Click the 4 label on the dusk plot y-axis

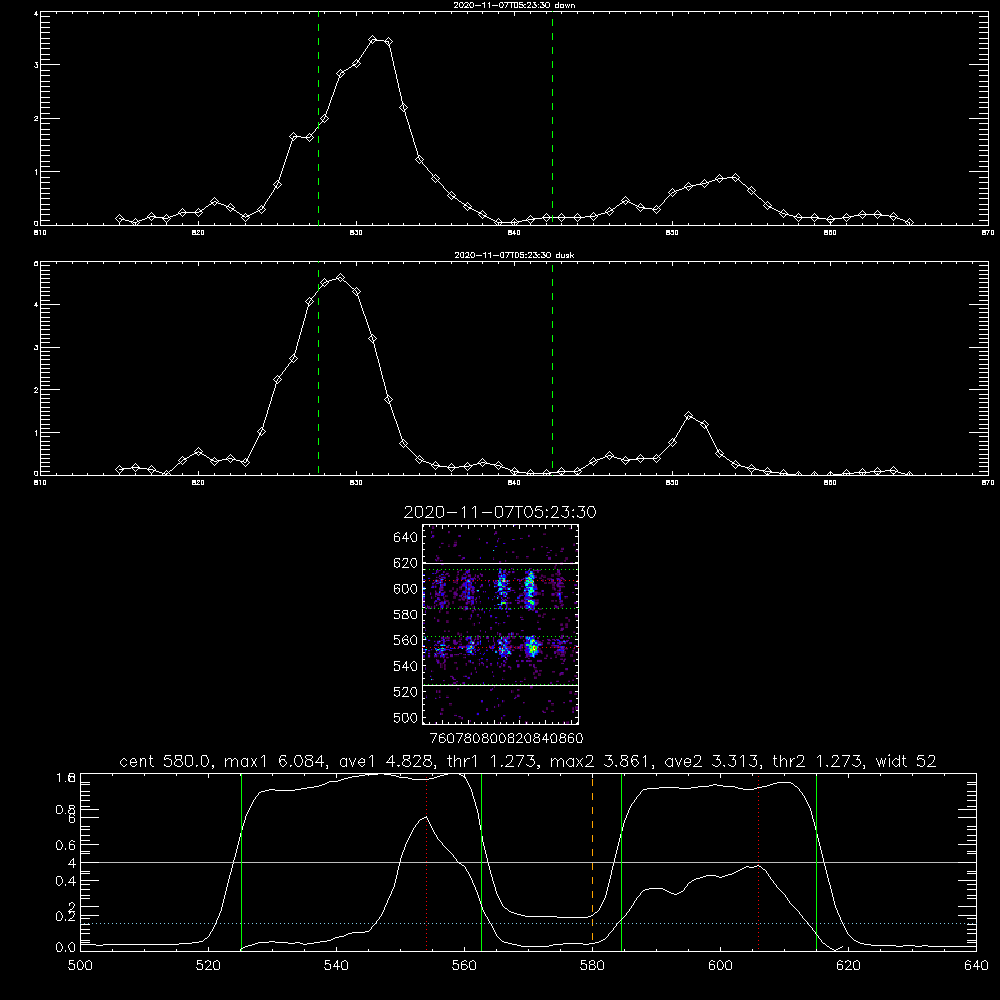36,305
